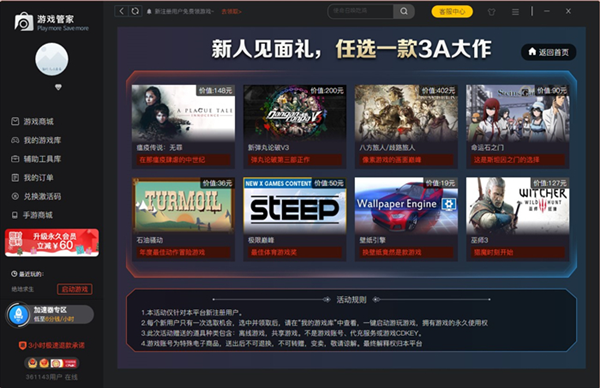Click the 巫师3 title text

pyautogui.click(x=479, y=240)
